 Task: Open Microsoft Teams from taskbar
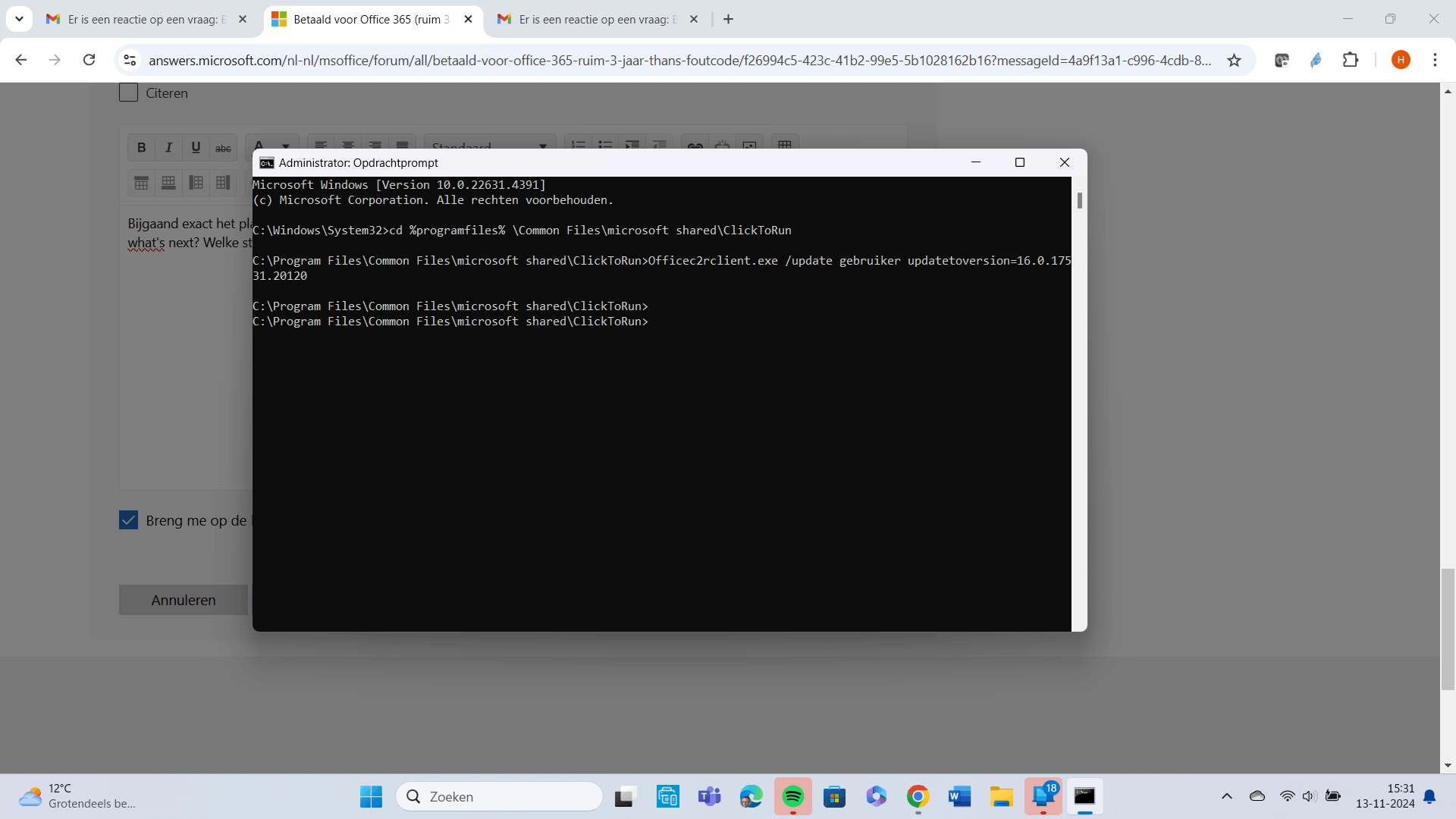click(709, 796)
